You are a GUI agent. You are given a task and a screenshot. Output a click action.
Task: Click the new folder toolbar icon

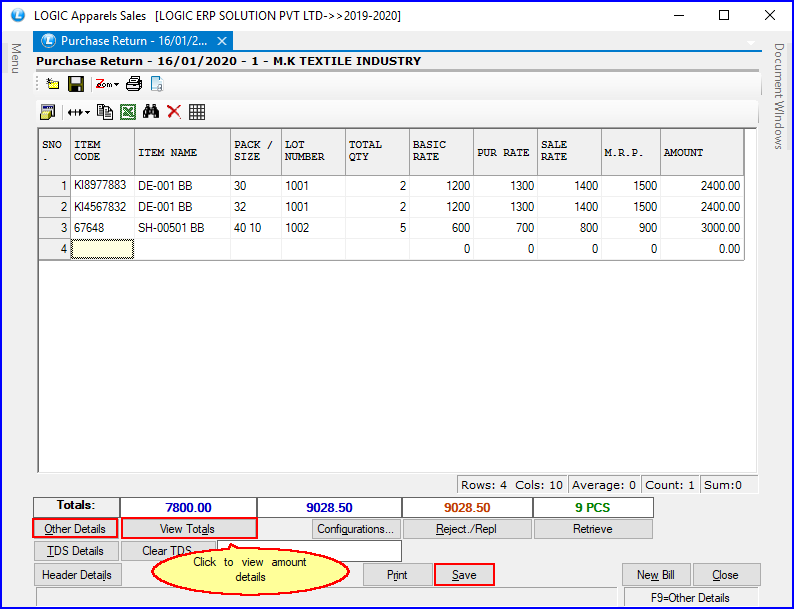(x=52, y=84)
